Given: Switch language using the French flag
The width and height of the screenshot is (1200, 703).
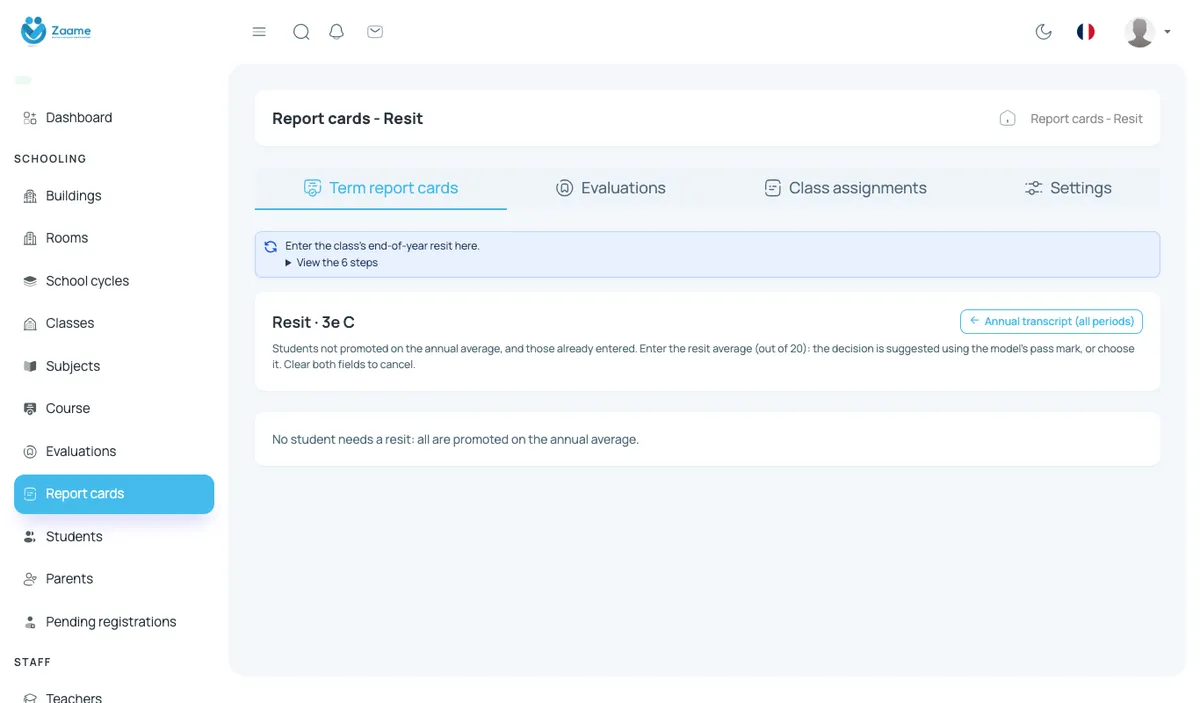Looking at the screenshot, I should tap(1085, 32).
